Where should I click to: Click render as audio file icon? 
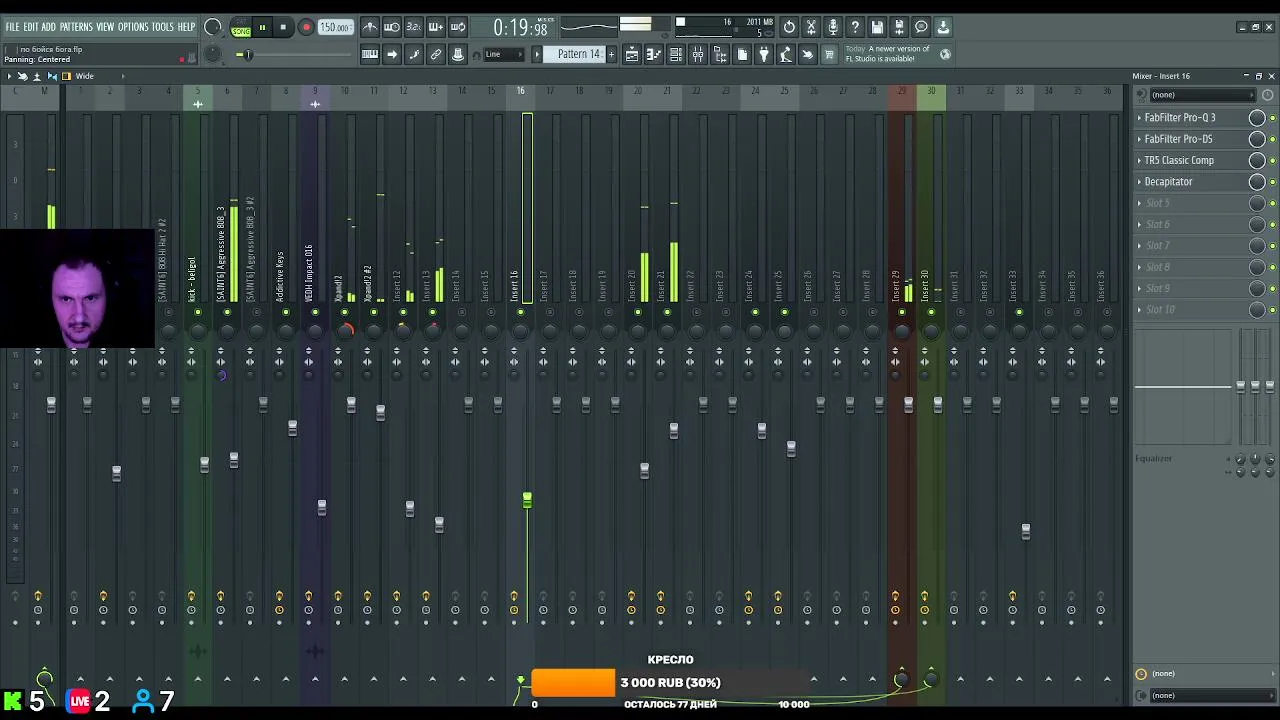(x=899, y=27)
